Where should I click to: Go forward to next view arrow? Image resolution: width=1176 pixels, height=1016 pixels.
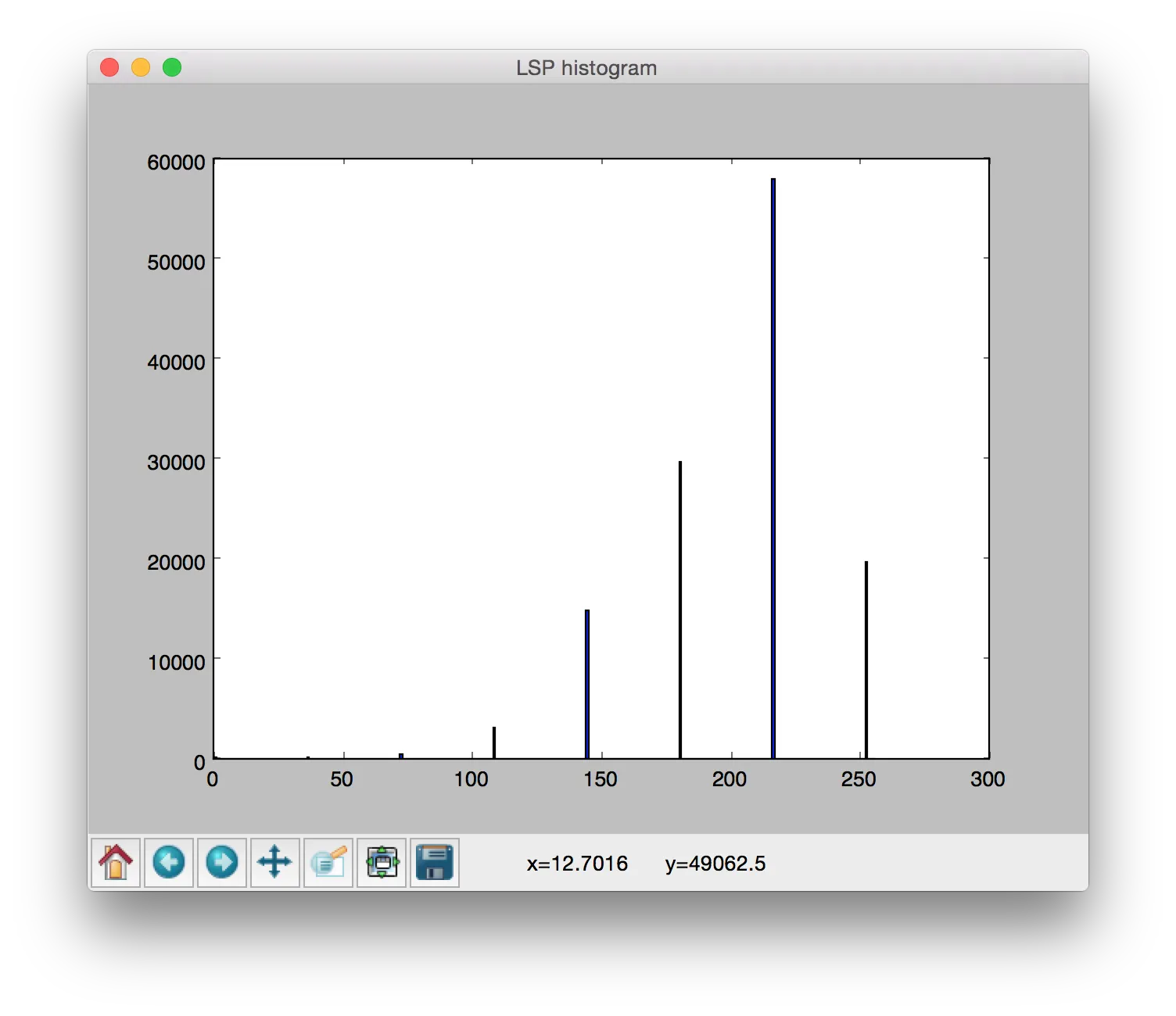click(222, 863)
